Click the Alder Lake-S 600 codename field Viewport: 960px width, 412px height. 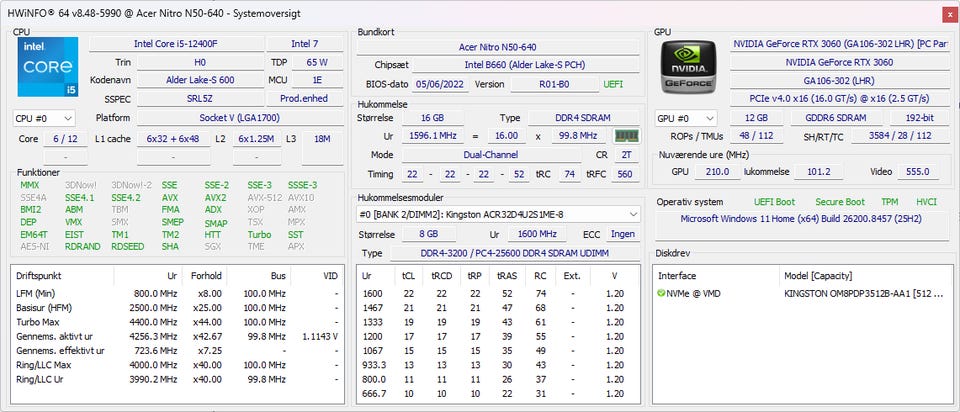click(x=200, y=80)
